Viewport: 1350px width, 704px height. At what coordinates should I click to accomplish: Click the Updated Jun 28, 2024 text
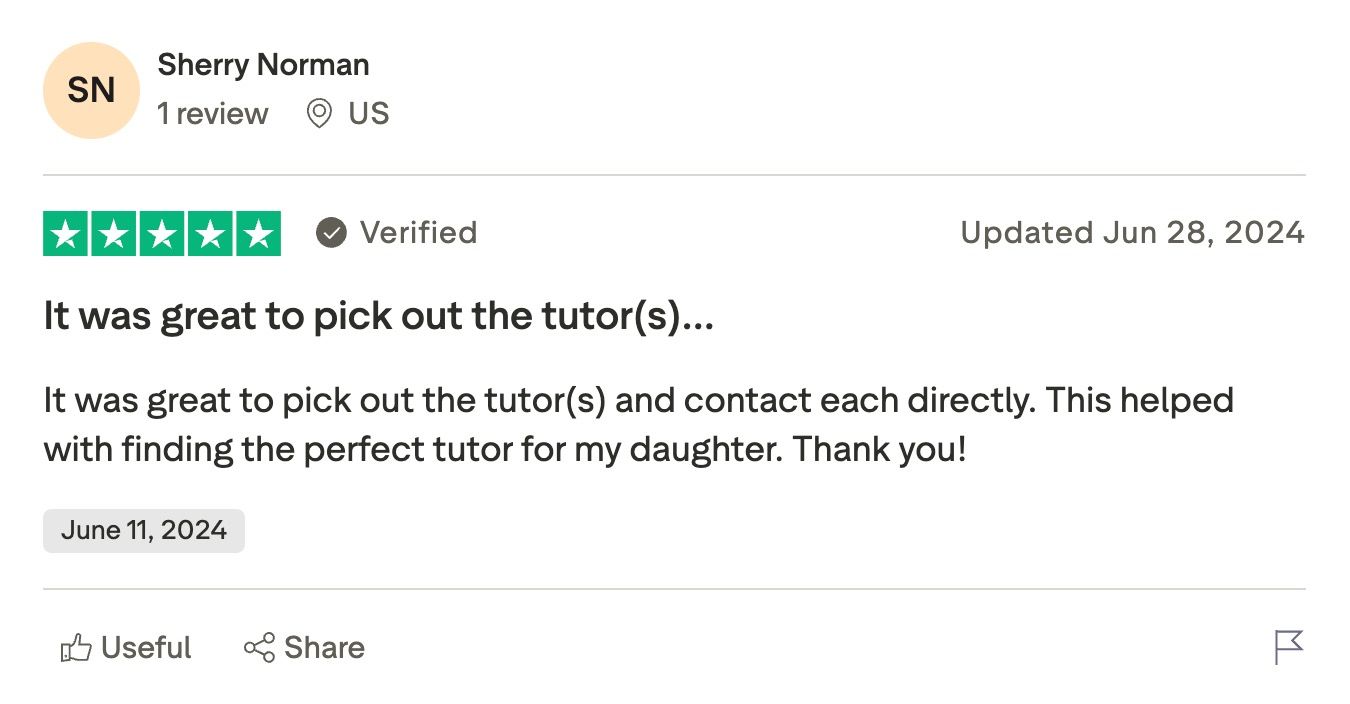[x=1133, y=232]
